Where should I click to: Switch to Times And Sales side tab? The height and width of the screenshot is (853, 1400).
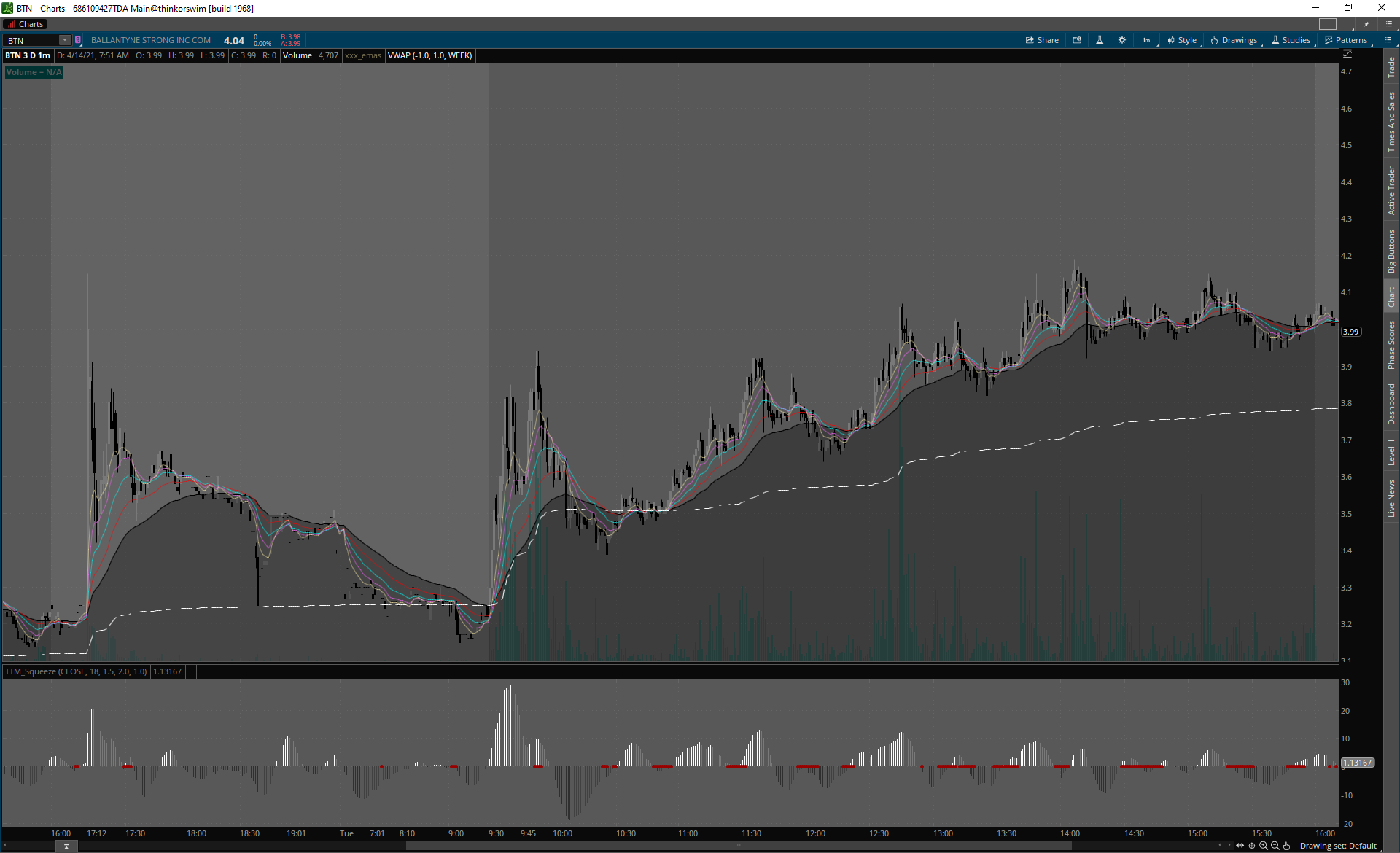pyautogui.click(x=1391, y=122)
